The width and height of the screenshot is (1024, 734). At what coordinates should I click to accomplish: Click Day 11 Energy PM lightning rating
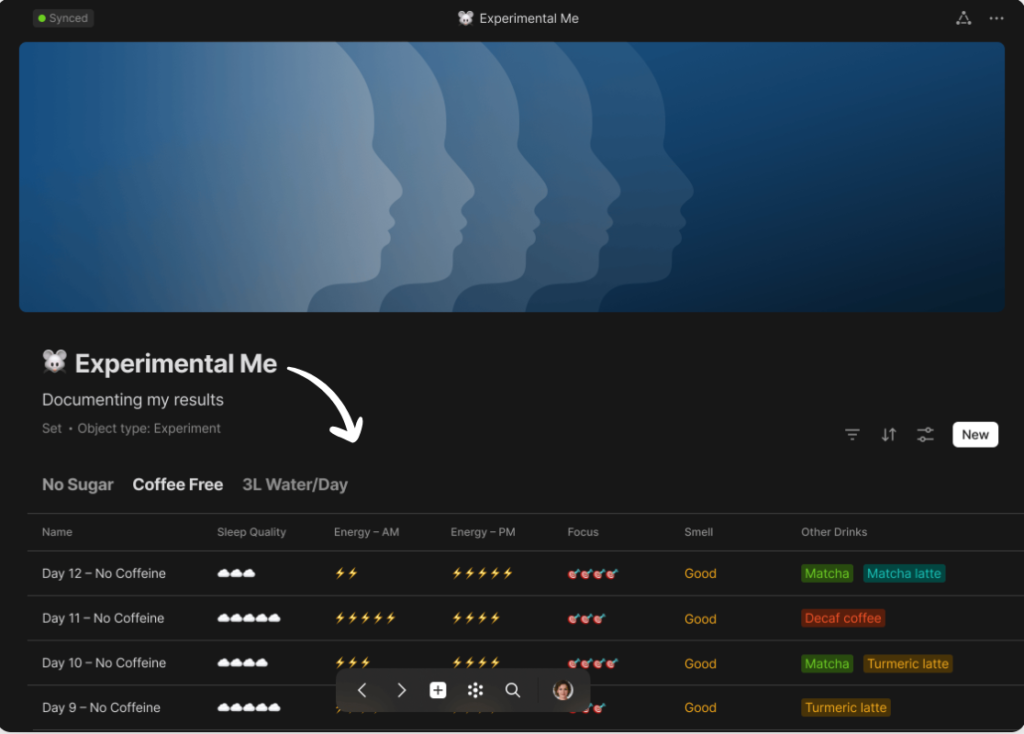tap(476, 618)
